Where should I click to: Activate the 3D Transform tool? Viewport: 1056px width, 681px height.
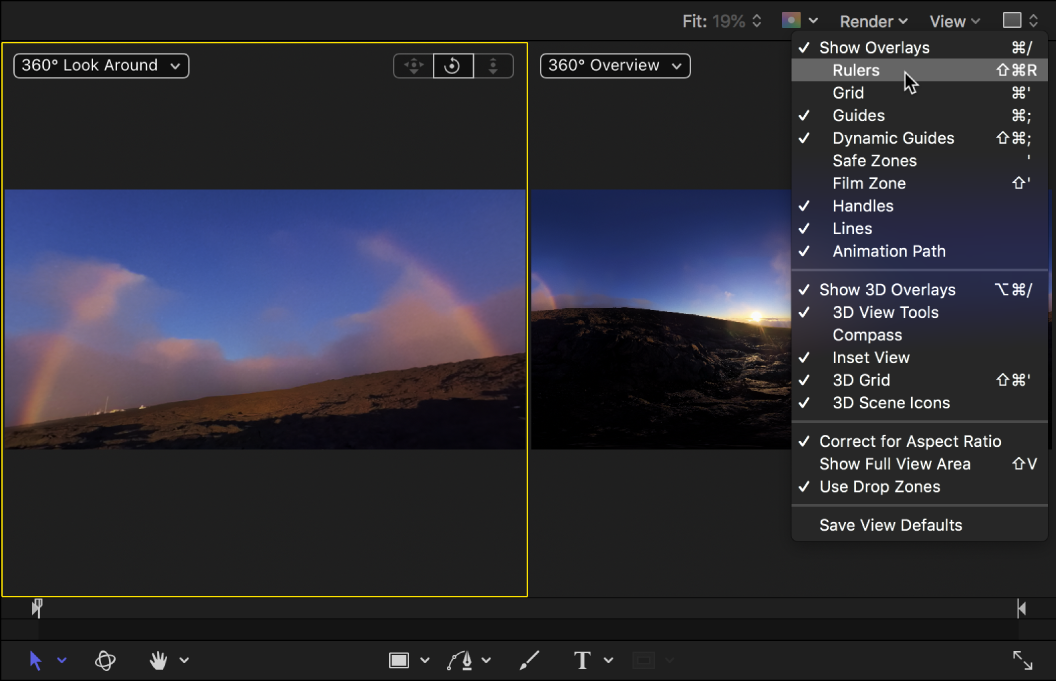(106, 660)
